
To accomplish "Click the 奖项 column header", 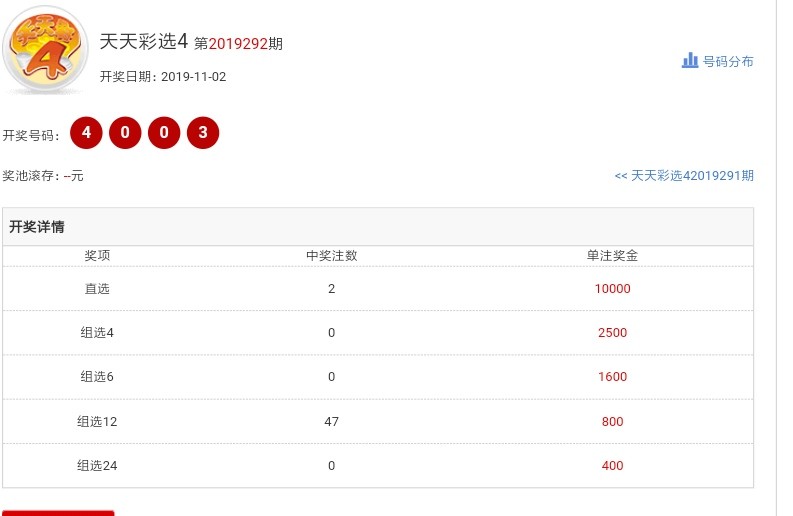I will pos(97,256).
